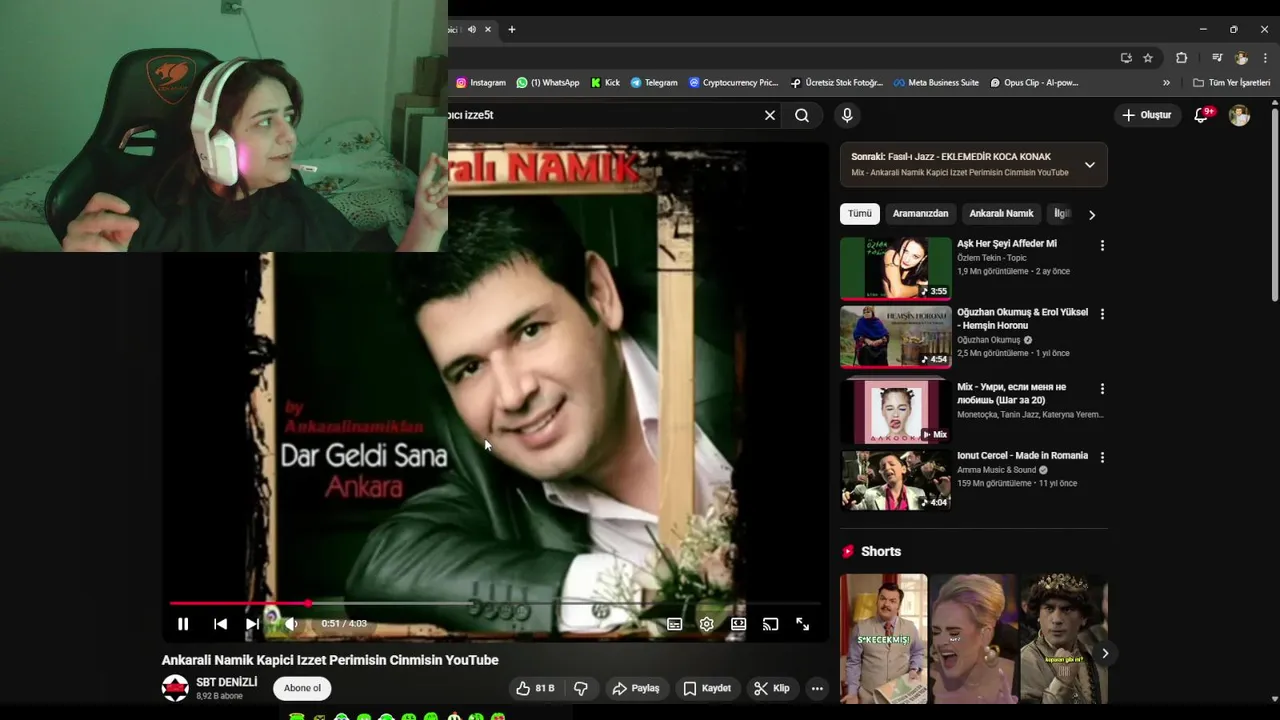
Task: Open WhatsApp bookmark
Action: click(x=548, y=83)
